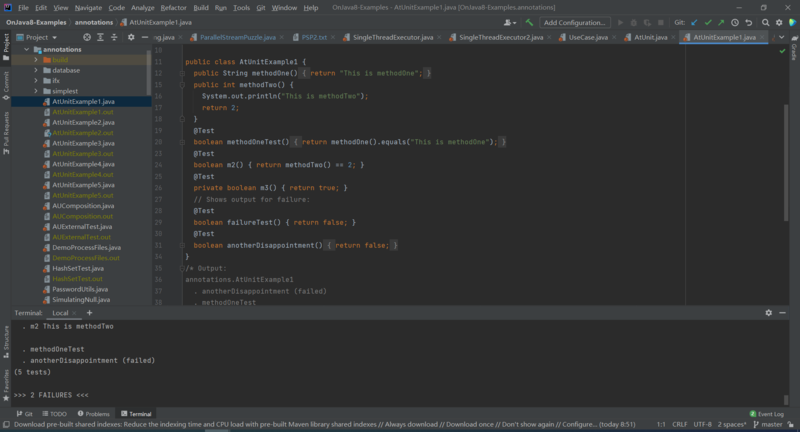Hide the Project panel with minus icon
The height and width of the screenshot is (432, 800).
(145, 37)
